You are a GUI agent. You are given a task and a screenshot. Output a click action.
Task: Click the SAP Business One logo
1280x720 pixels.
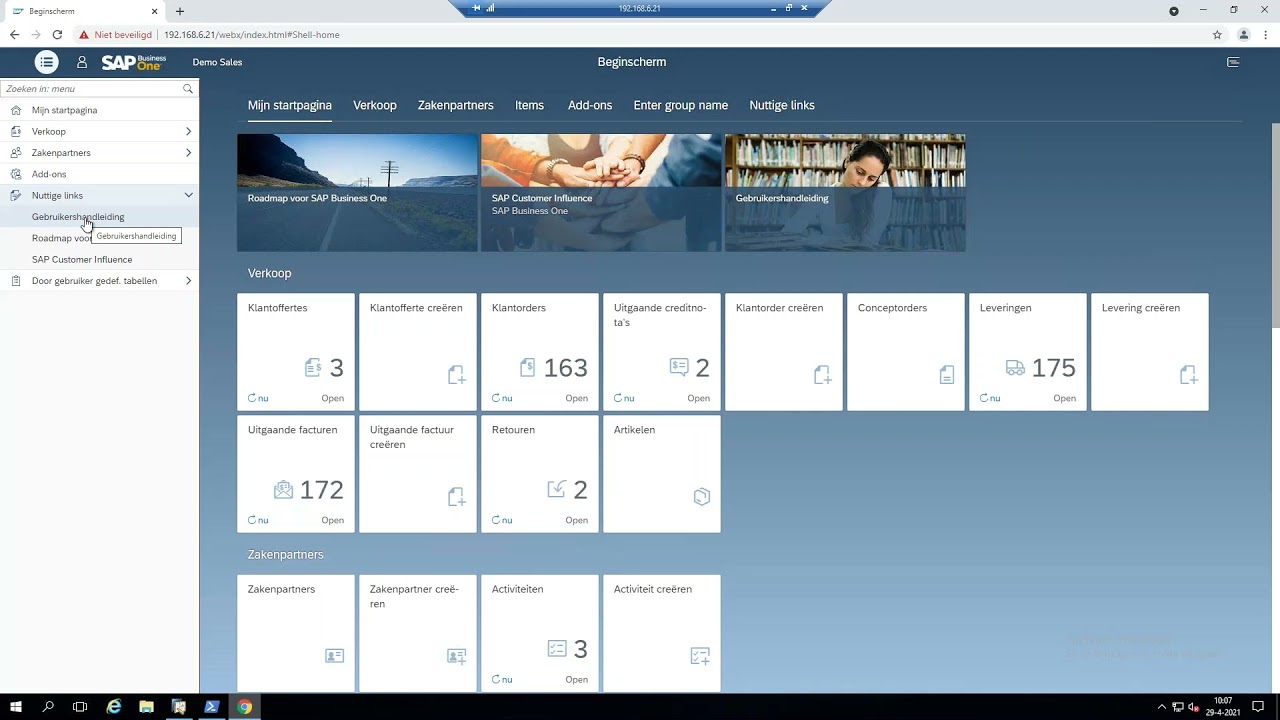click(133, 62)
